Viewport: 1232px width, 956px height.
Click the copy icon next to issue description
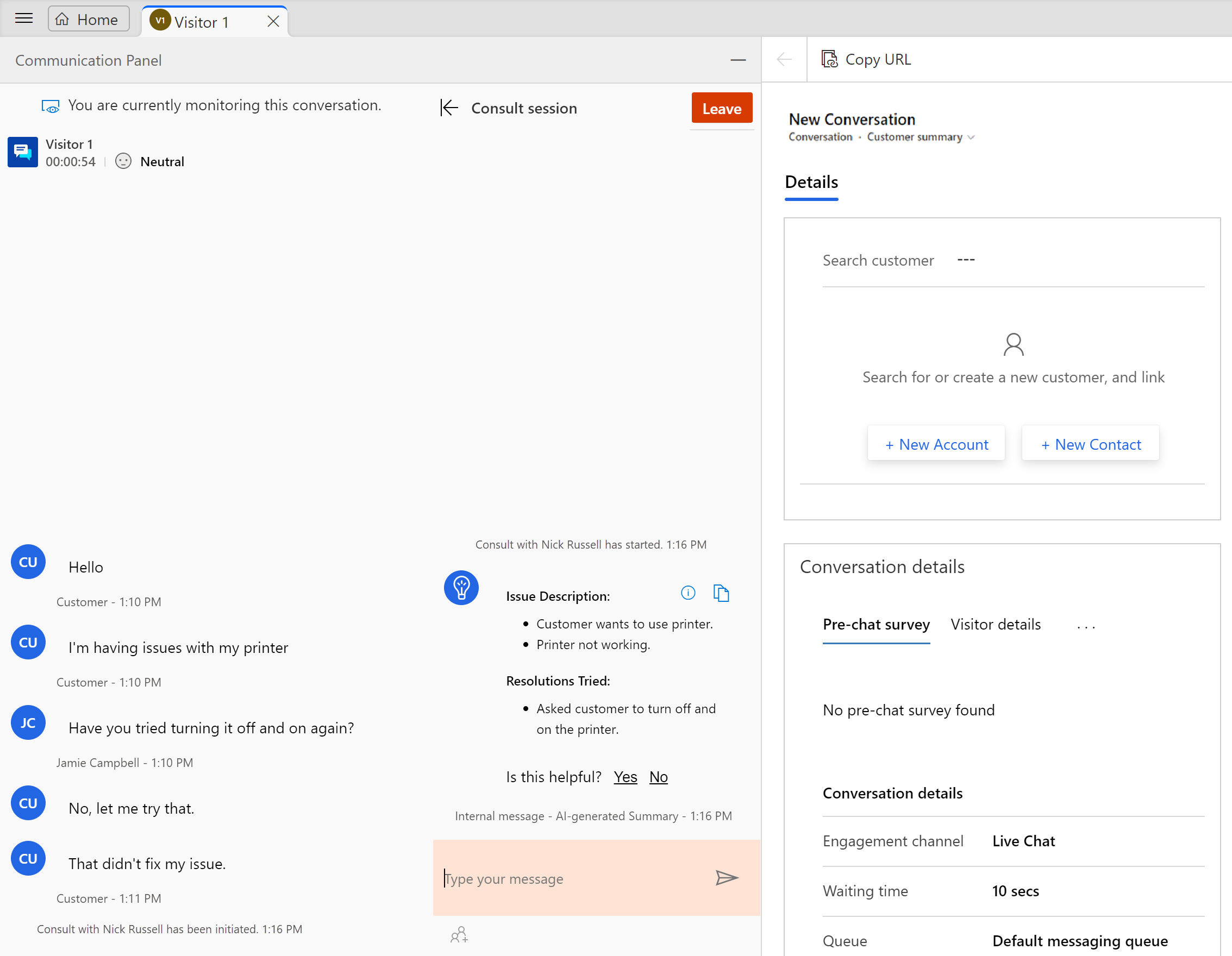pos(722,593)
